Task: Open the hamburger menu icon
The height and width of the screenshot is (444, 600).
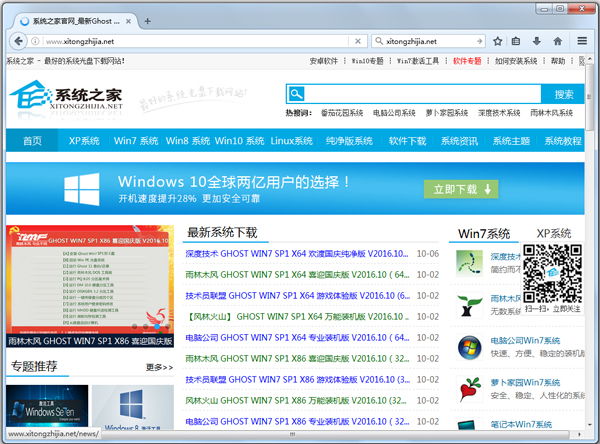Action: tap(582, 42)
